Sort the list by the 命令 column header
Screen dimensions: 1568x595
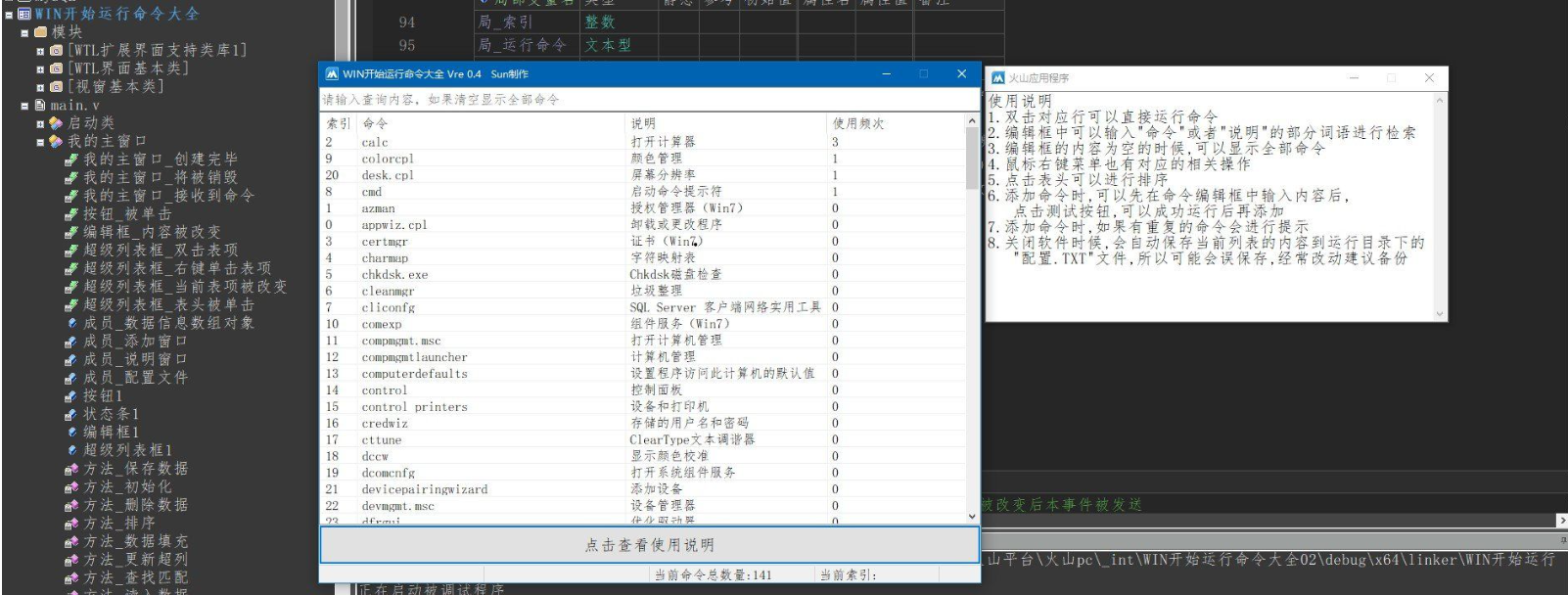pyautogui.click(x=493, y=123)
